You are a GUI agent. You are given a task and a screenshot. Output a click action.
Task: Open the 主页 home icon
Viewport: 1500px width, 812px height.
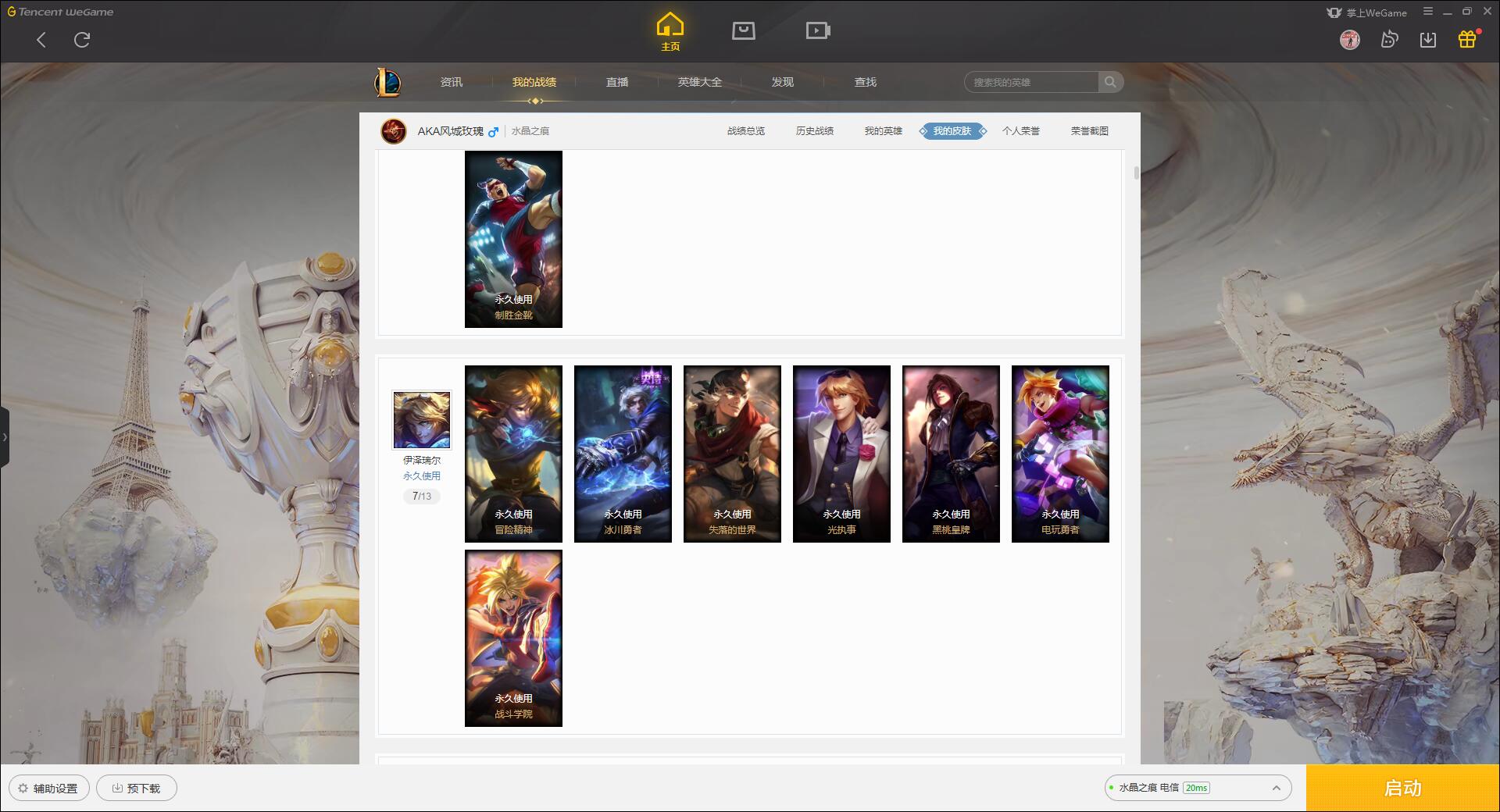[670, 32]
